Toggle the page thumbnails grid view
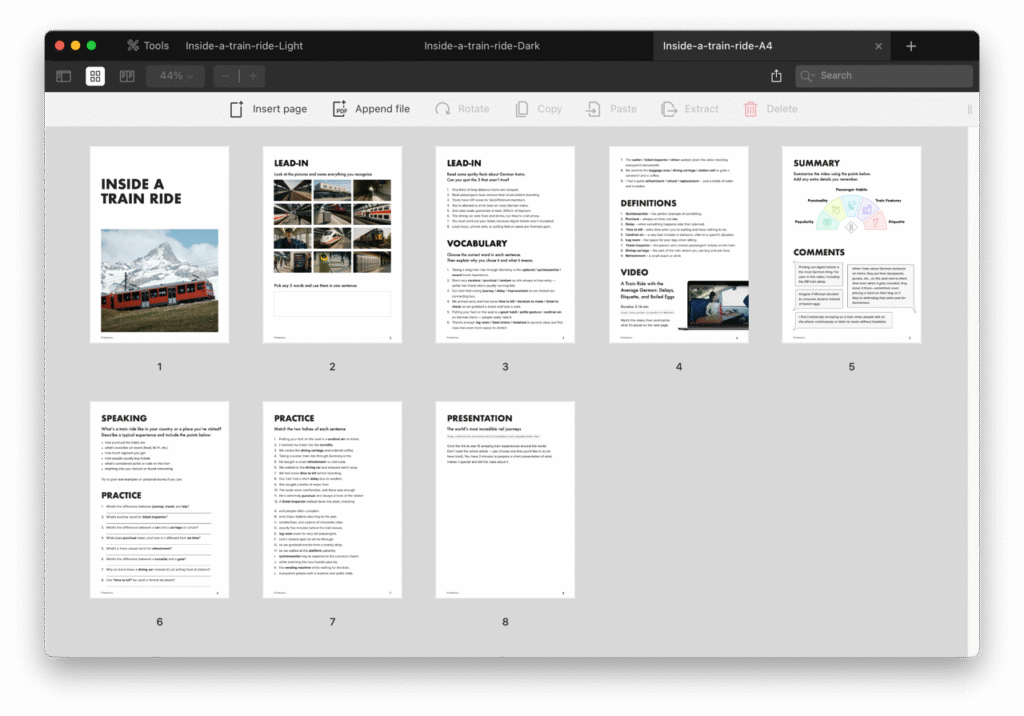 pos(95,76)
